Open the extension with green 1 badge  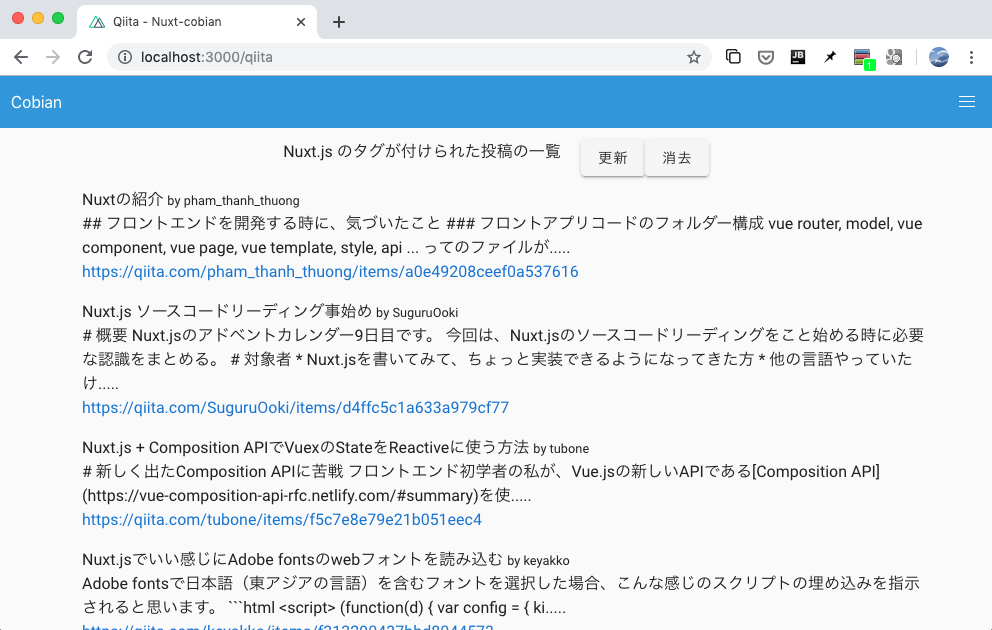coord(864,58)
